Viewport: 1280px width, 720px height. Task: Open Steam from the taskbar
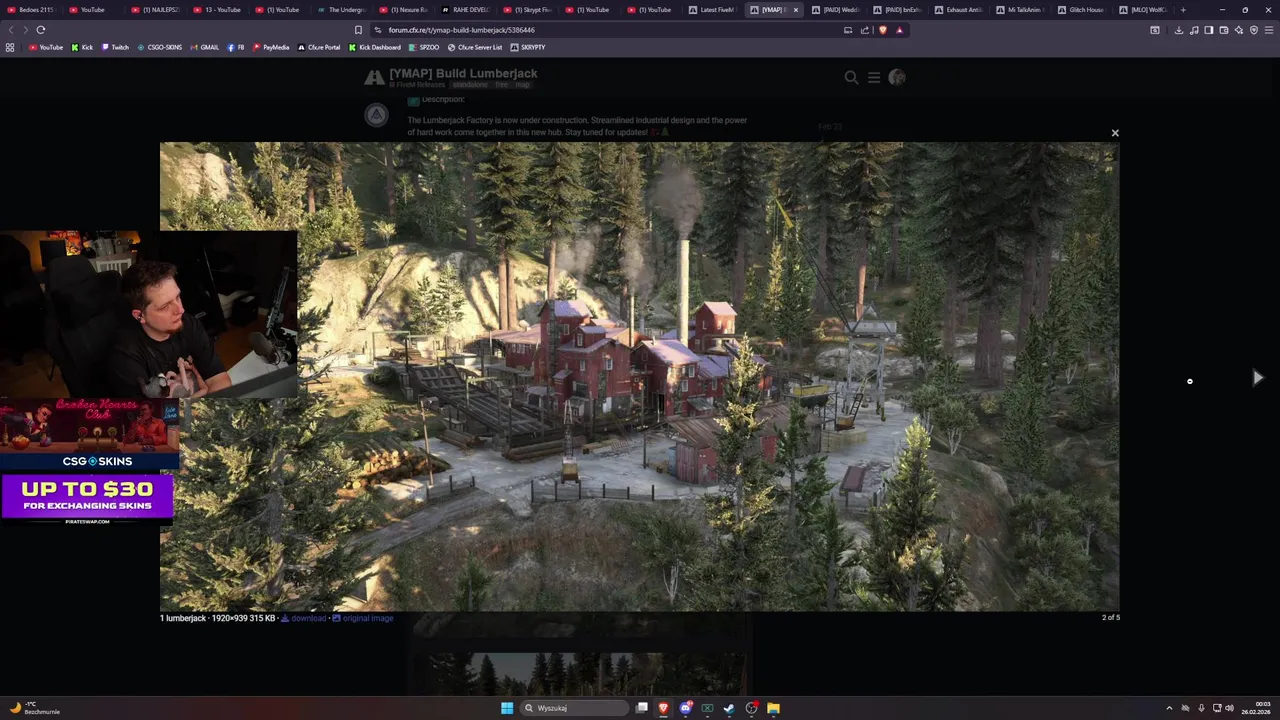729,708
